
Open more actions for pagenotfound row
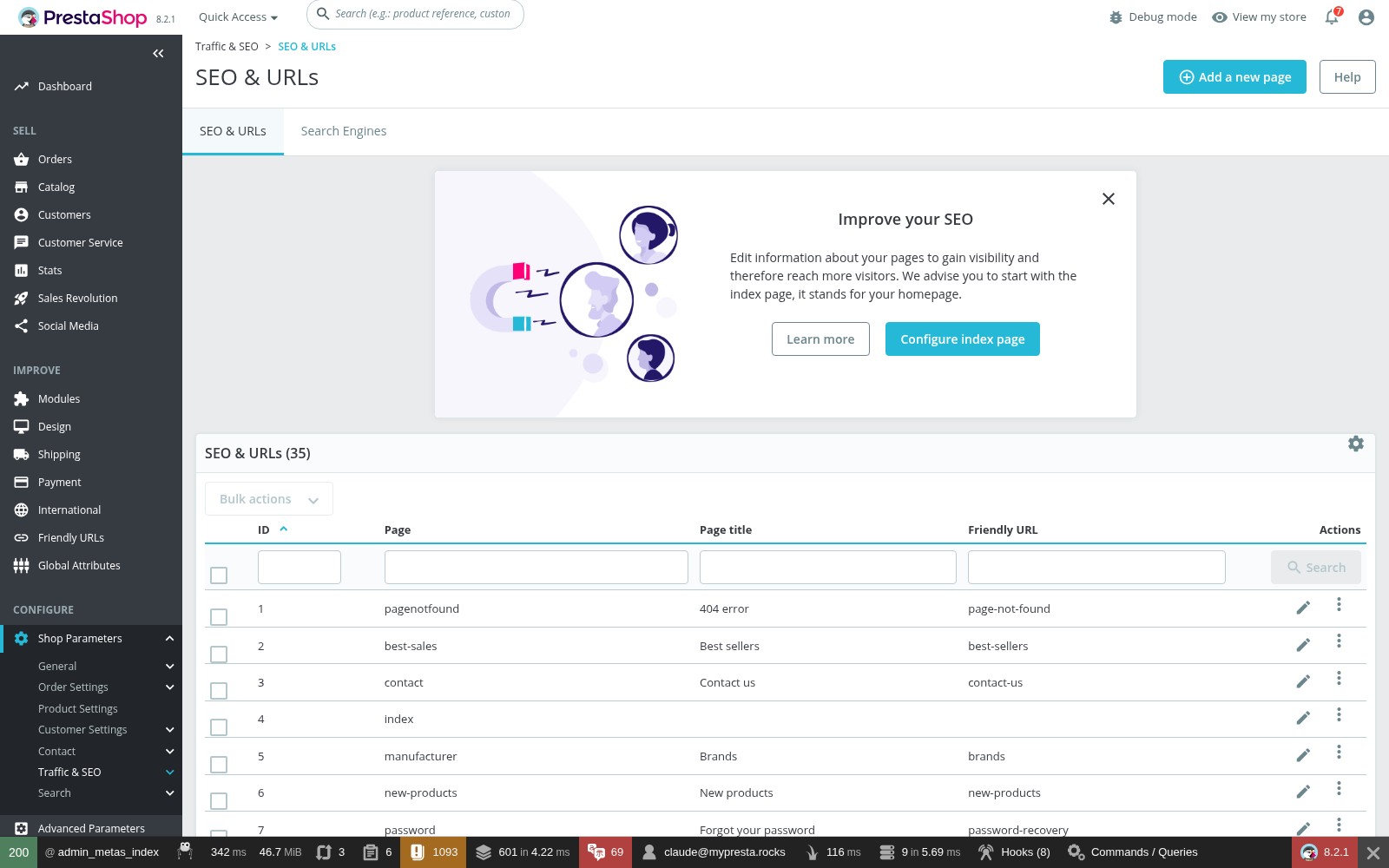pos(1339,604)
